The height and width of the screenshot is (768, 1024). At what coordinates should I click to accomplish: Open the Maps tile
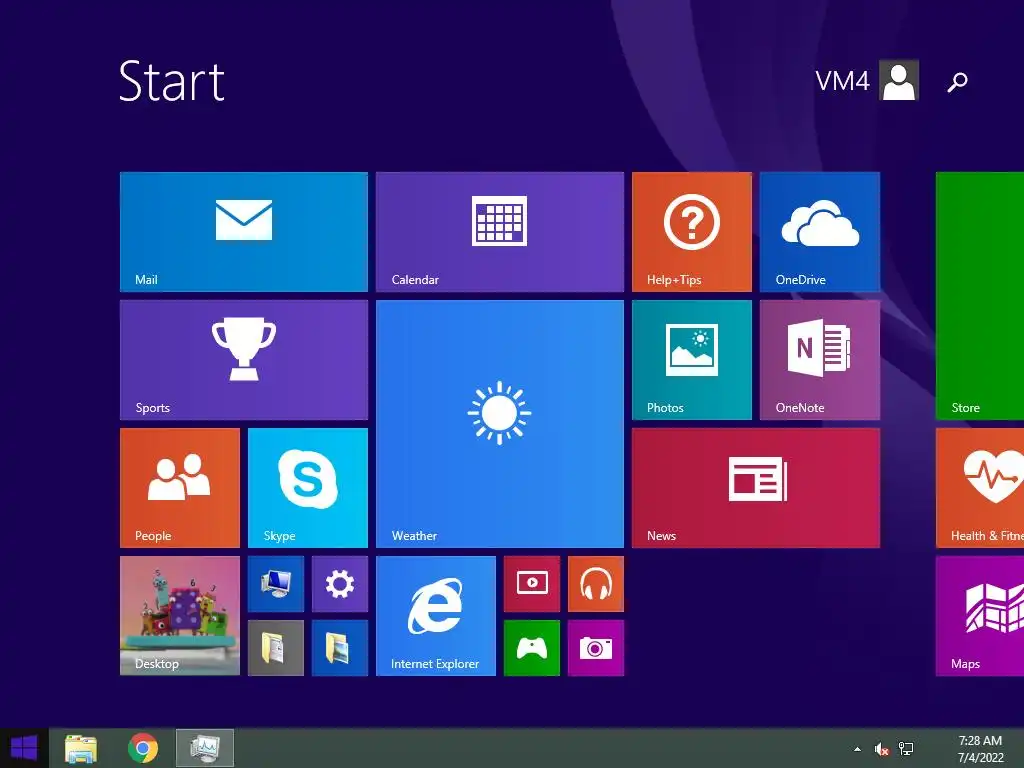click(x=980, y=616)
